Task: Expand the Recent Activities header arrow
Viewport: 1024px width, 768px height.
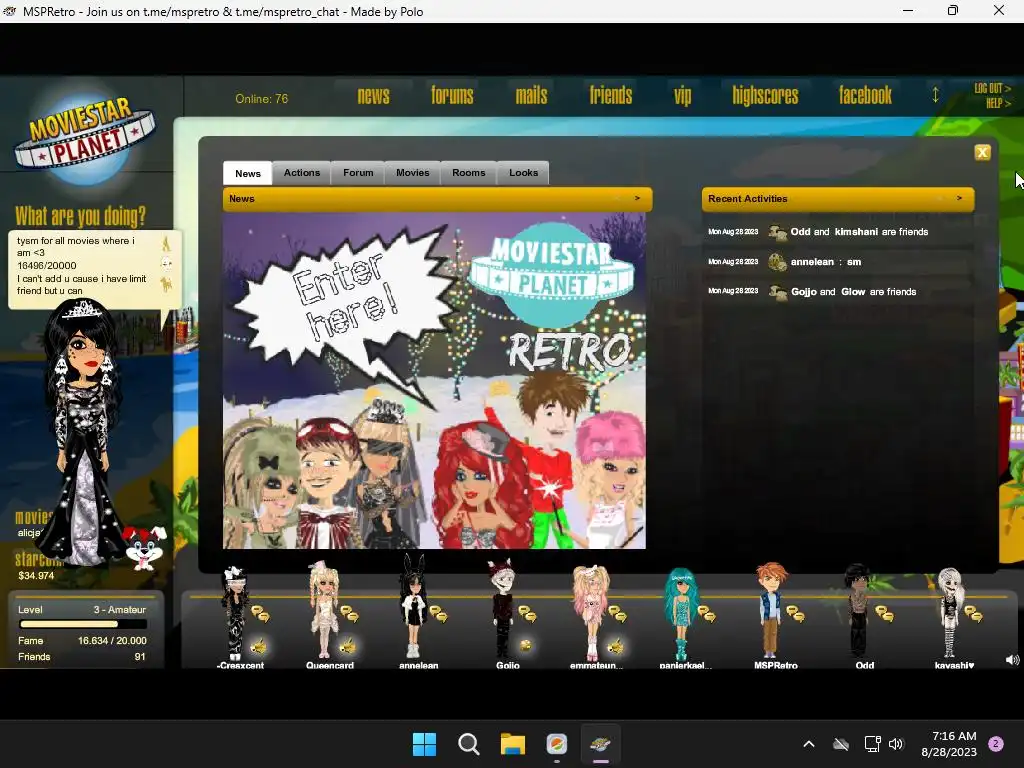Action: (959, 198)
